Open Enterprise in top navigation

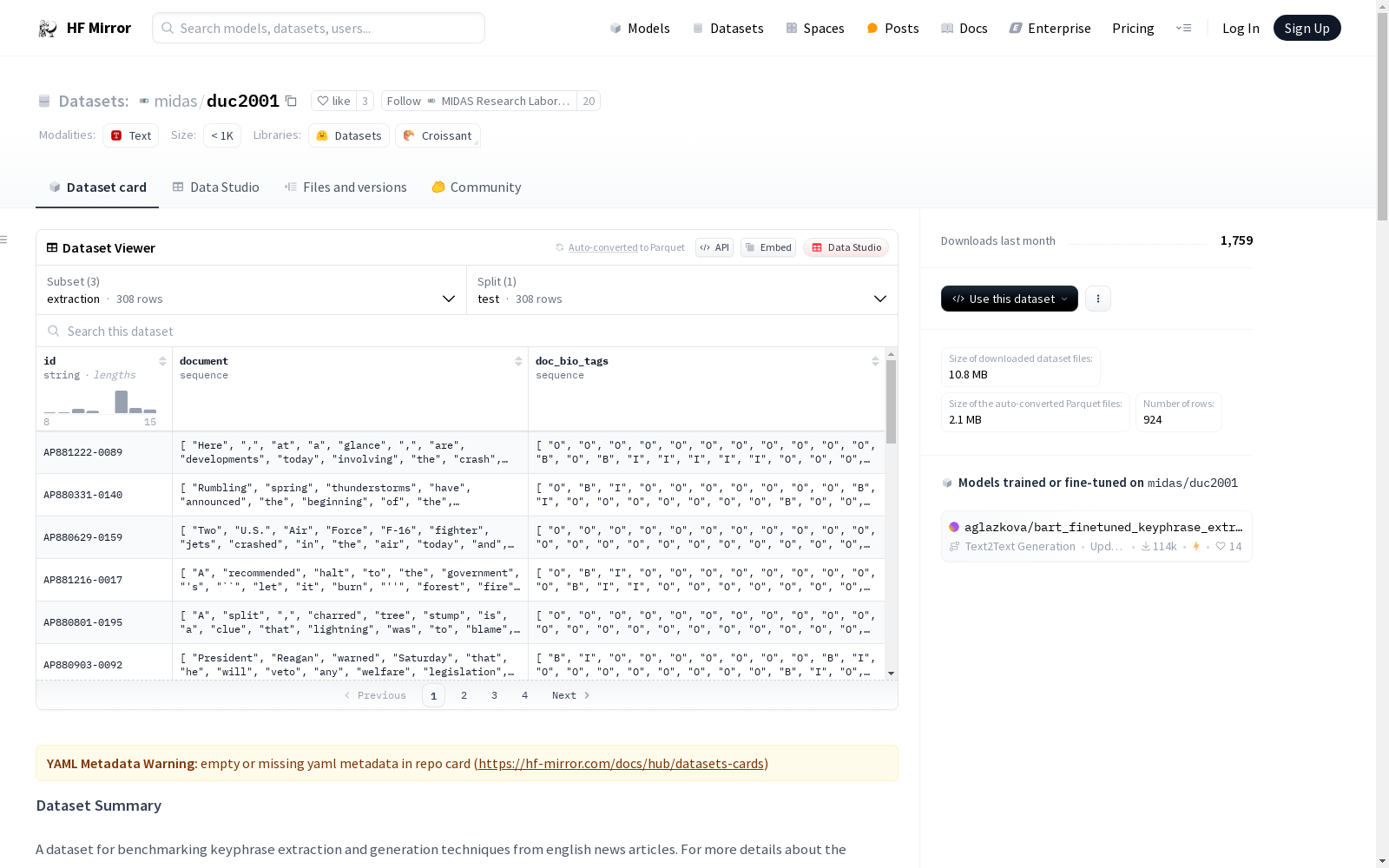click(x=1050, y=29)
